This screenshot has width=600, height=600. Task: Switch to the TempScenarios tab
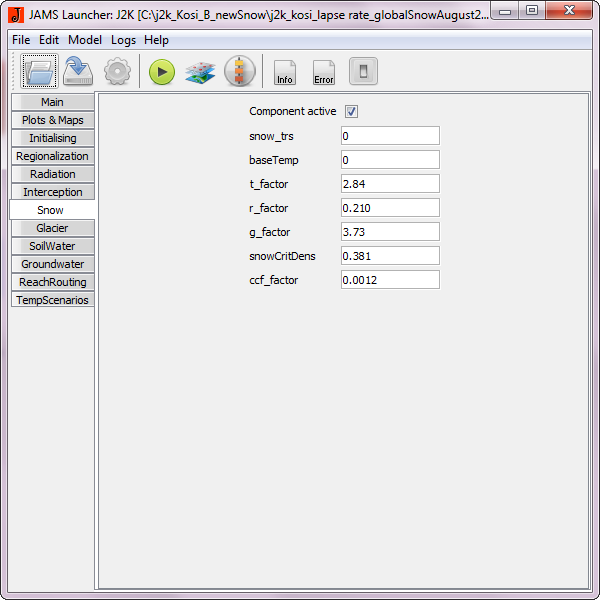52,300
